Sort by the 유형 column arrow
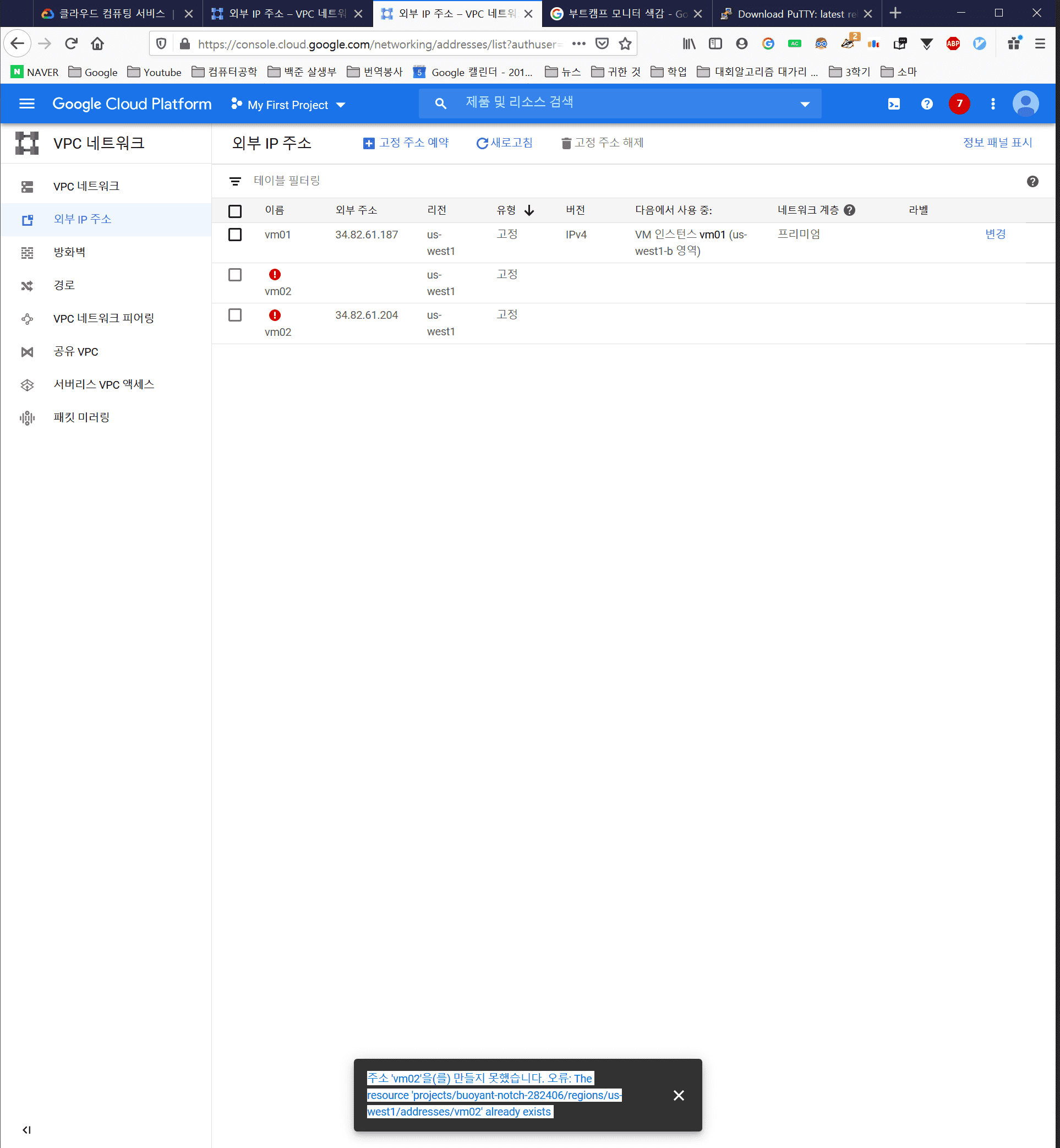The image size is (1060, 1148). pos(529,210)
